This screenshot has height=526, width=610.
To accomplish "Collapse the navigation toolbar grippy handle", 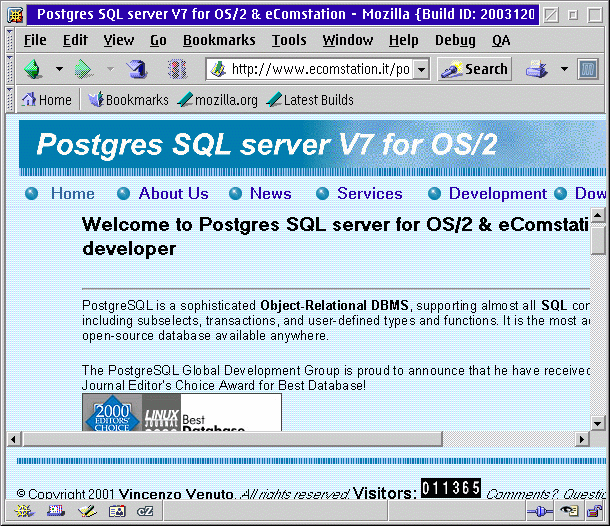I will pyautogui.click(x=10, y=69).
